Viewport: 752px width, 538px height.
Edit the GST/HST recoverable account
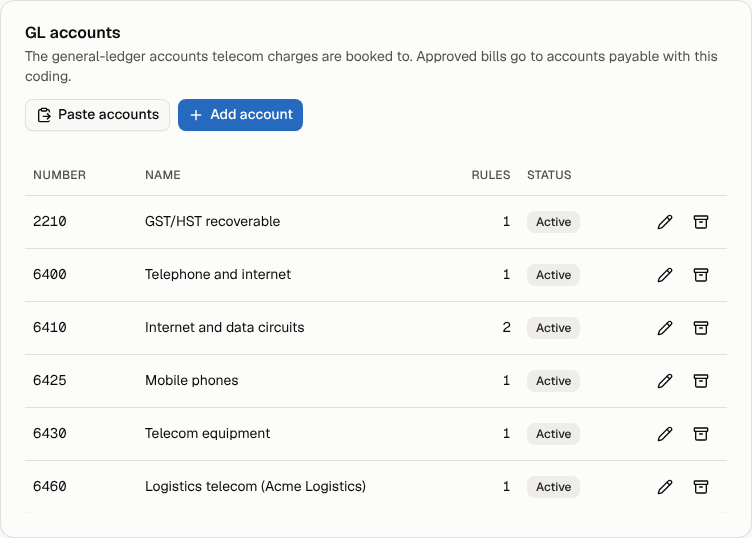[x=665, y=222]
